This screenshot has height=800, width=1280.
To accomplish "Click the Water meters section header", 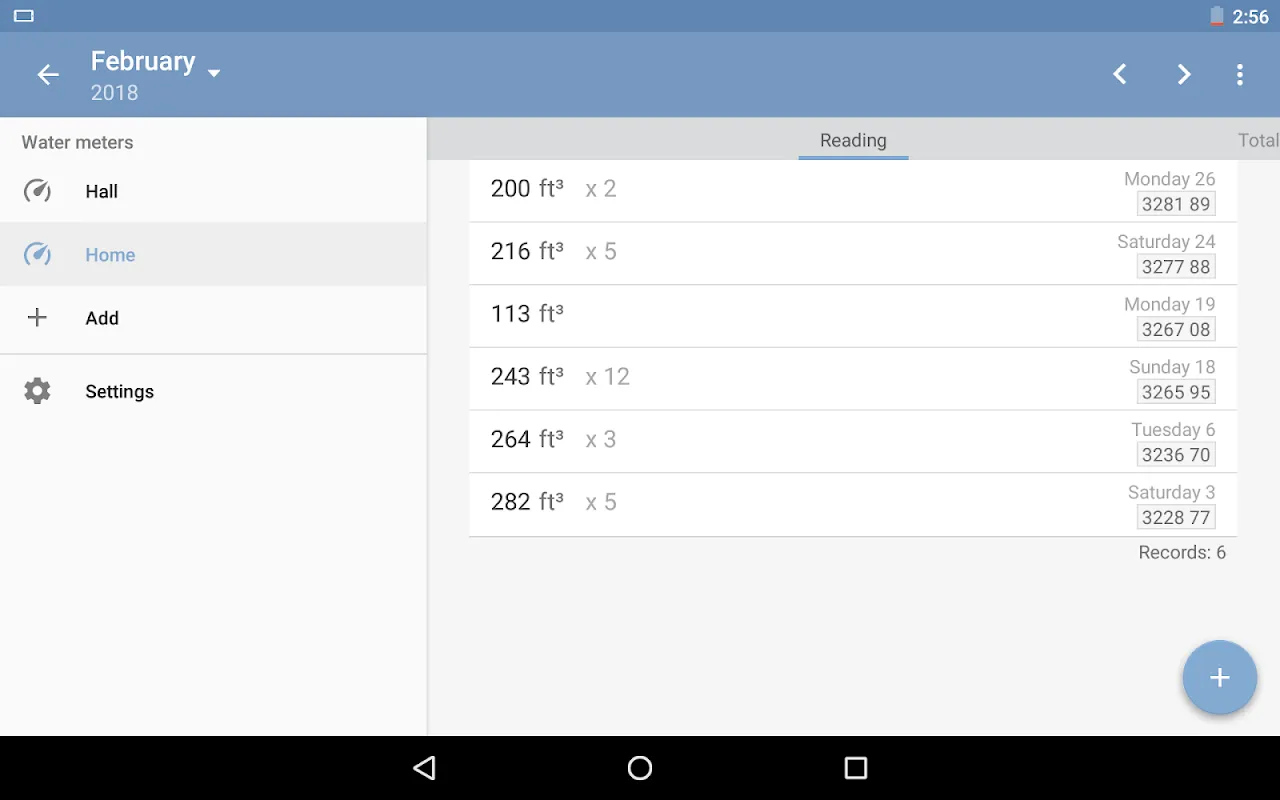I will 77,142.
